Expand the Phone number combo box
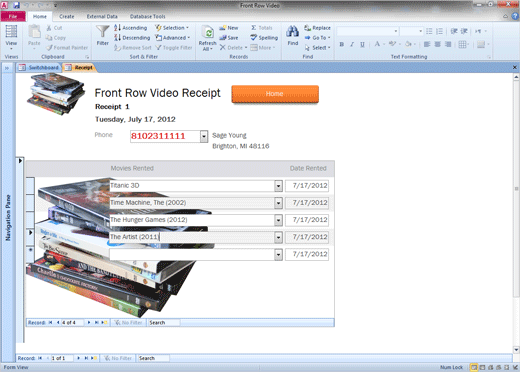 pyautogui.click(x=204, y=136)
